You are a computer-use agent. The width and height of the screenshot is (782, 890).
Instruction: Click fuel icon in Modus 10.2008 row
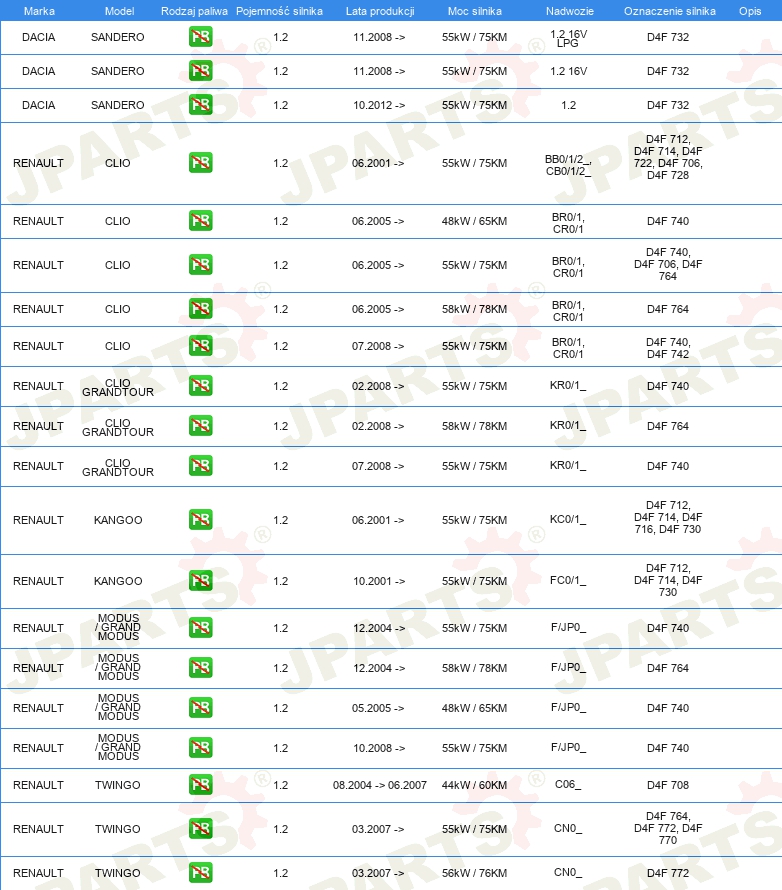(200, 748)
